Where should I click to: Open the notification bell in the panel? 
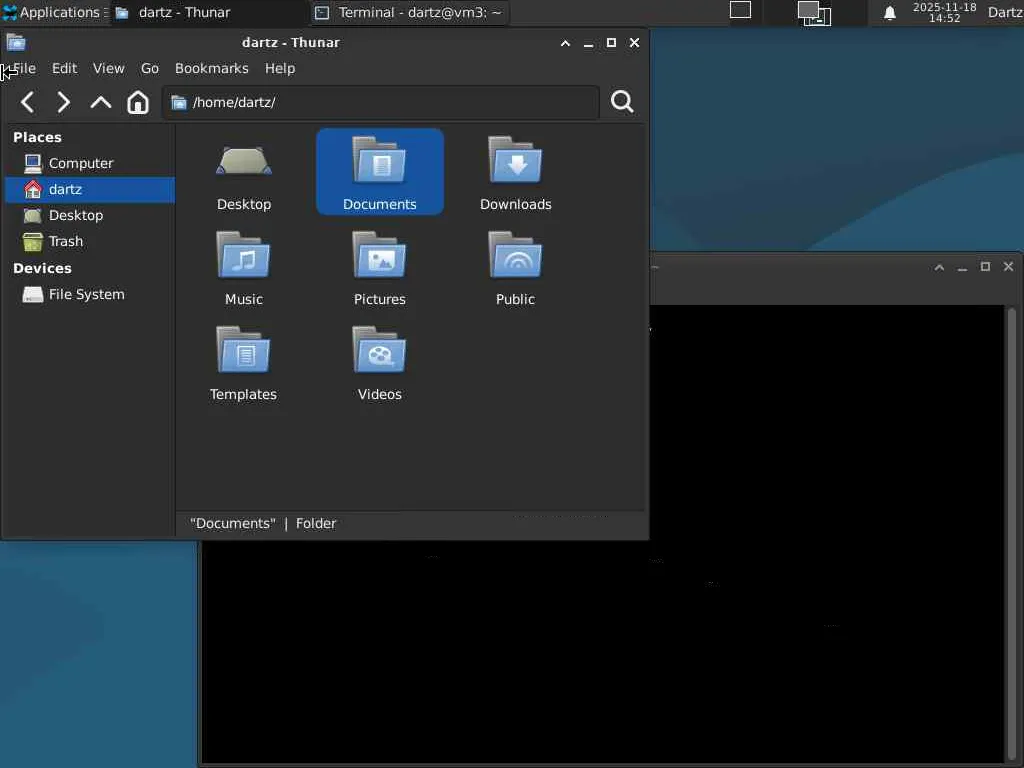pos(889,13)
